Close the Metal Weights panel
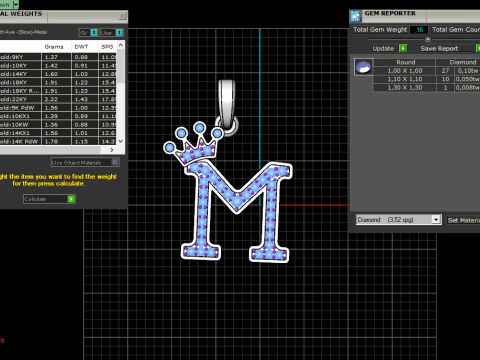 [x=122, y=16]
